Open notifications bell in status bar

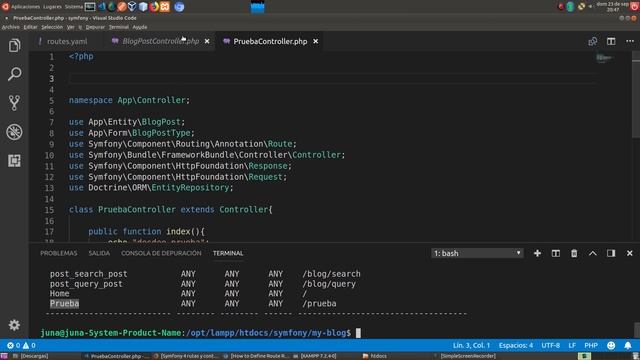click(x=628, y=345)
